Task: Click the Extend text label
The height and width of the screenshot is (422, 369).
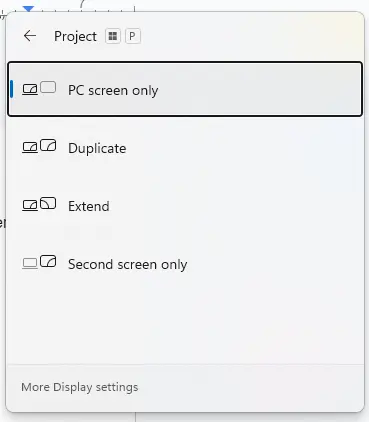Action: [x=89, y=206]
